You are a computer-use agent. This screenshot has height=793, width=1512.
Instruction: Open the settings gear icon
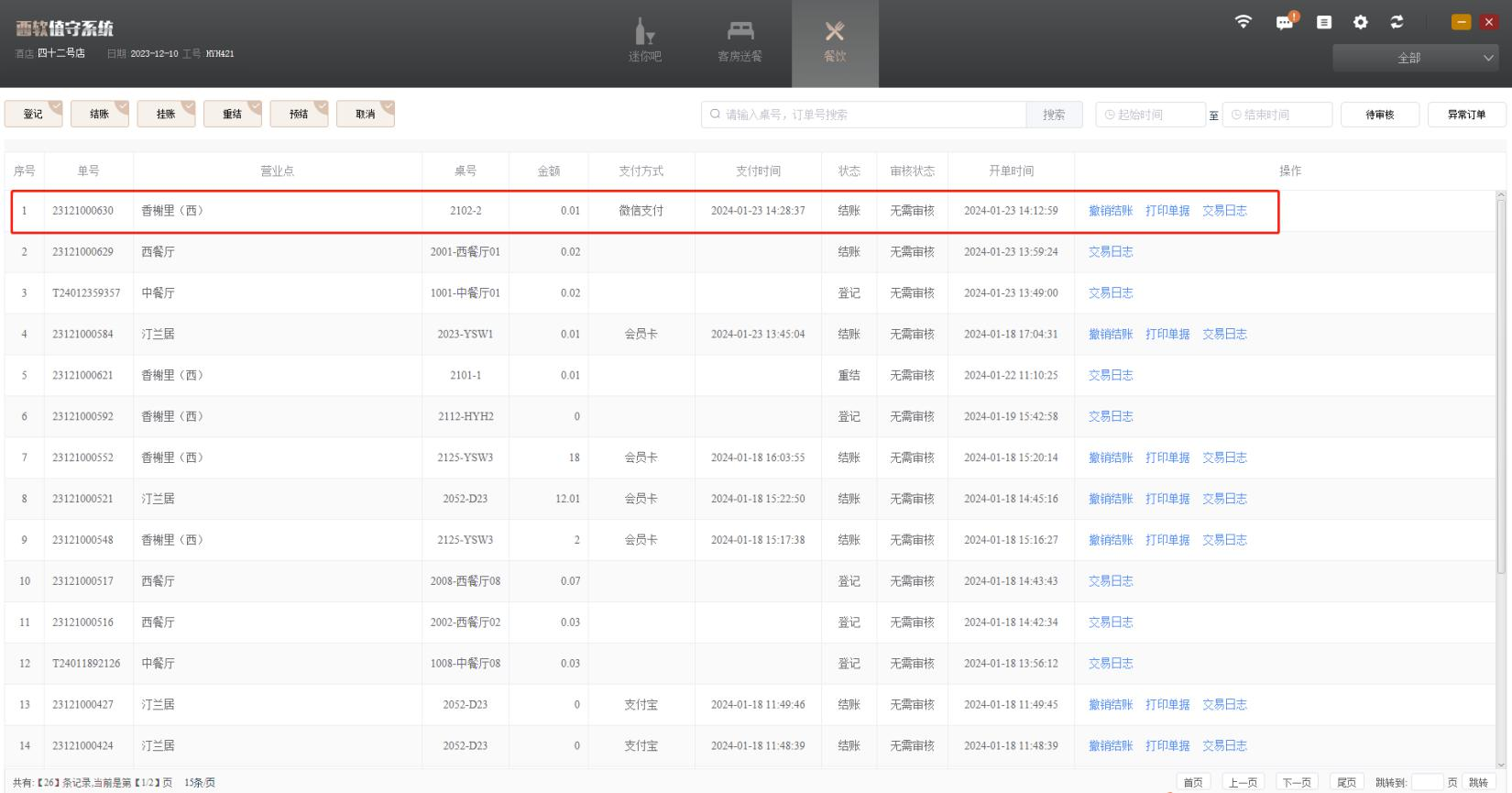pos(1361,23)
